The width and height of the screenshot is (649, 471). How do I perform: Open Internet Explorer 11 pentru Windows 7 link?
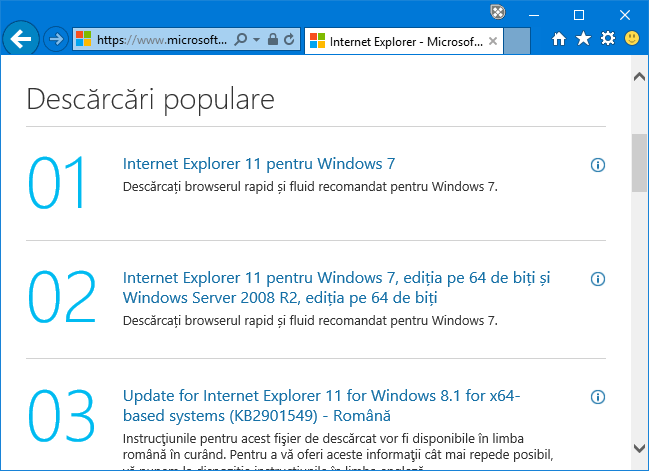[259, 164]
